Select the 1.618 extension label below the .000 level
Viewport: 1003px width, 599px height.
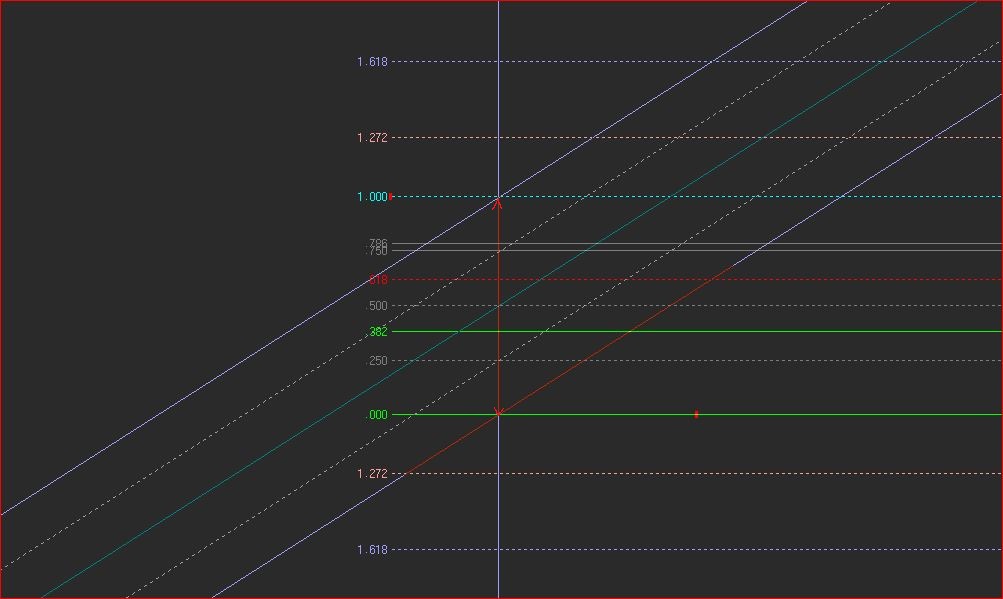(372, 549)
